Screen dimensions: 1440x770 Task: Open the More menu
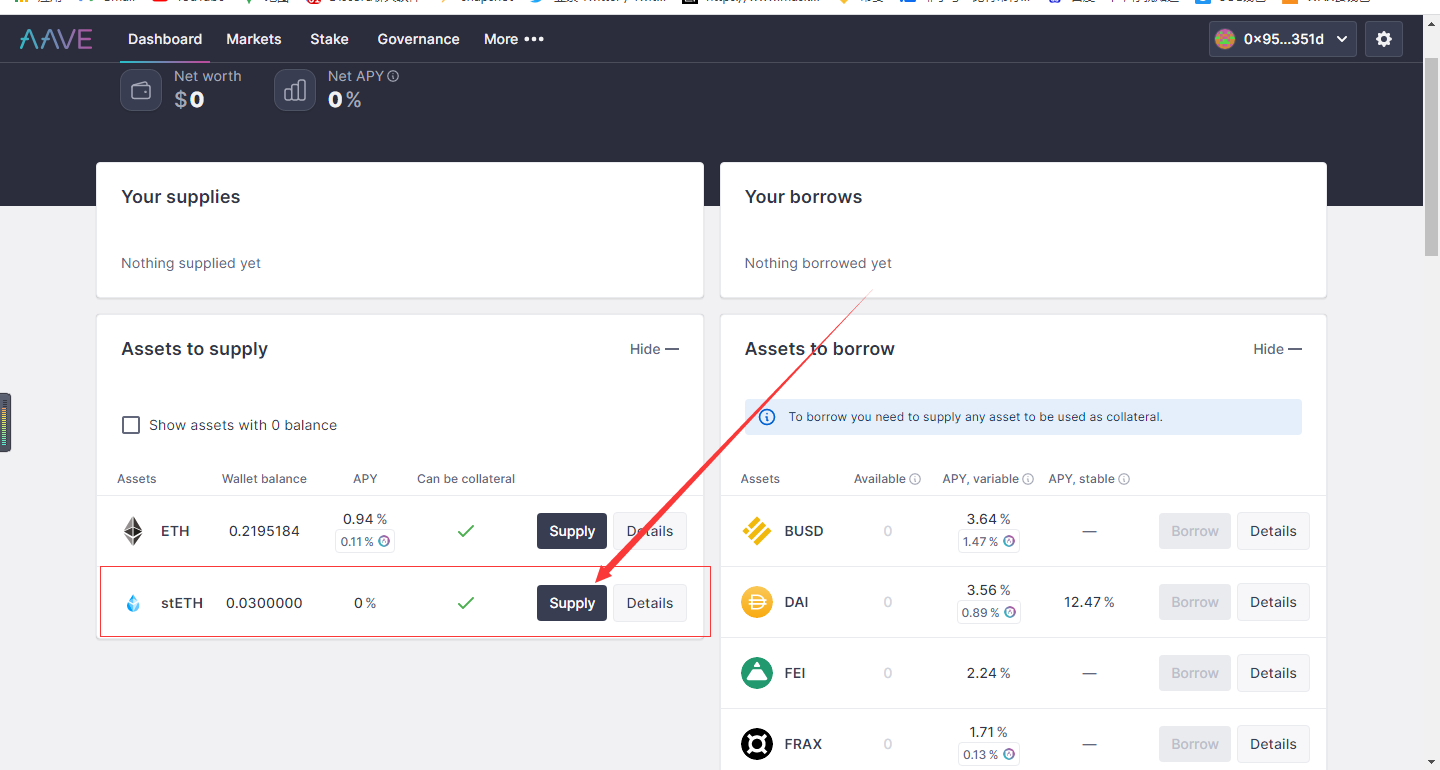click(x=513, y=39)
